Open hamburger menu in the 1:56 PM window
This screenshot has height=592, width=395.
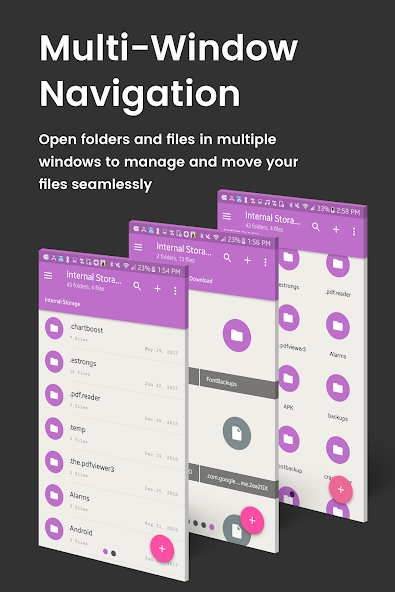tap(138, 247)
